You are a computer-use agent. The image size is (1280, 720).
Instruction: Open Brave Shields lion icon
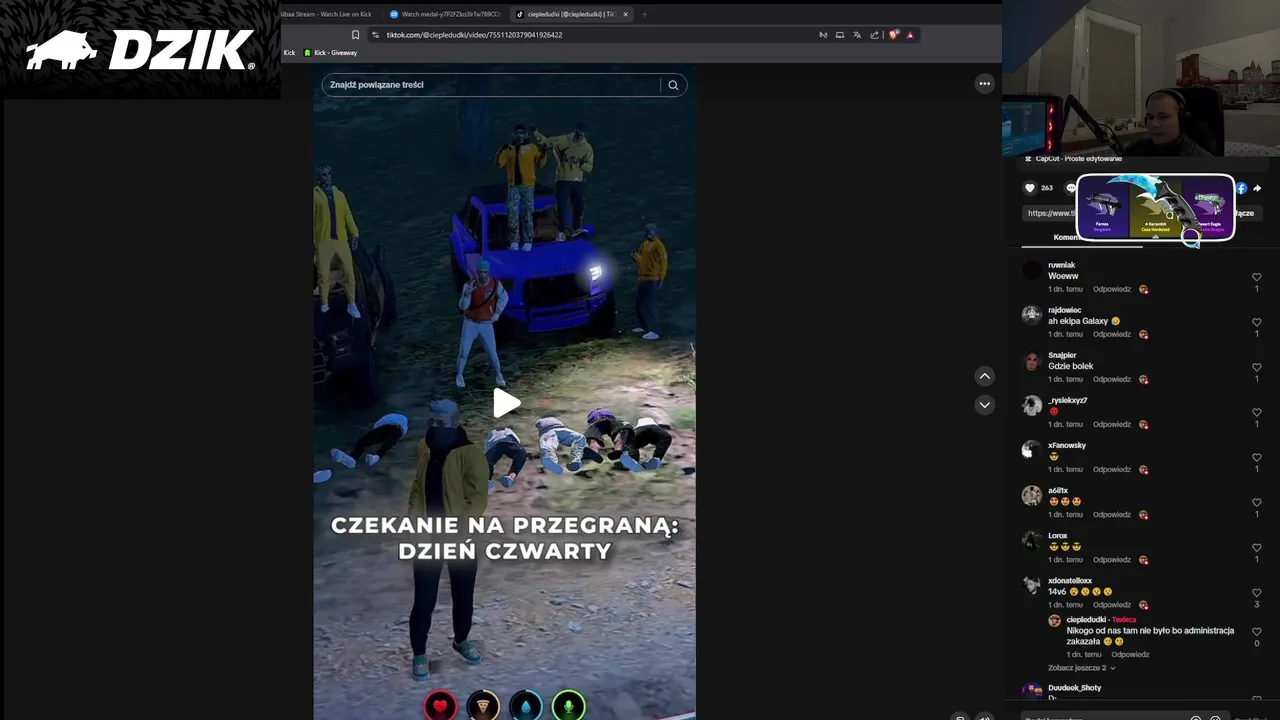tap(894, 35)
